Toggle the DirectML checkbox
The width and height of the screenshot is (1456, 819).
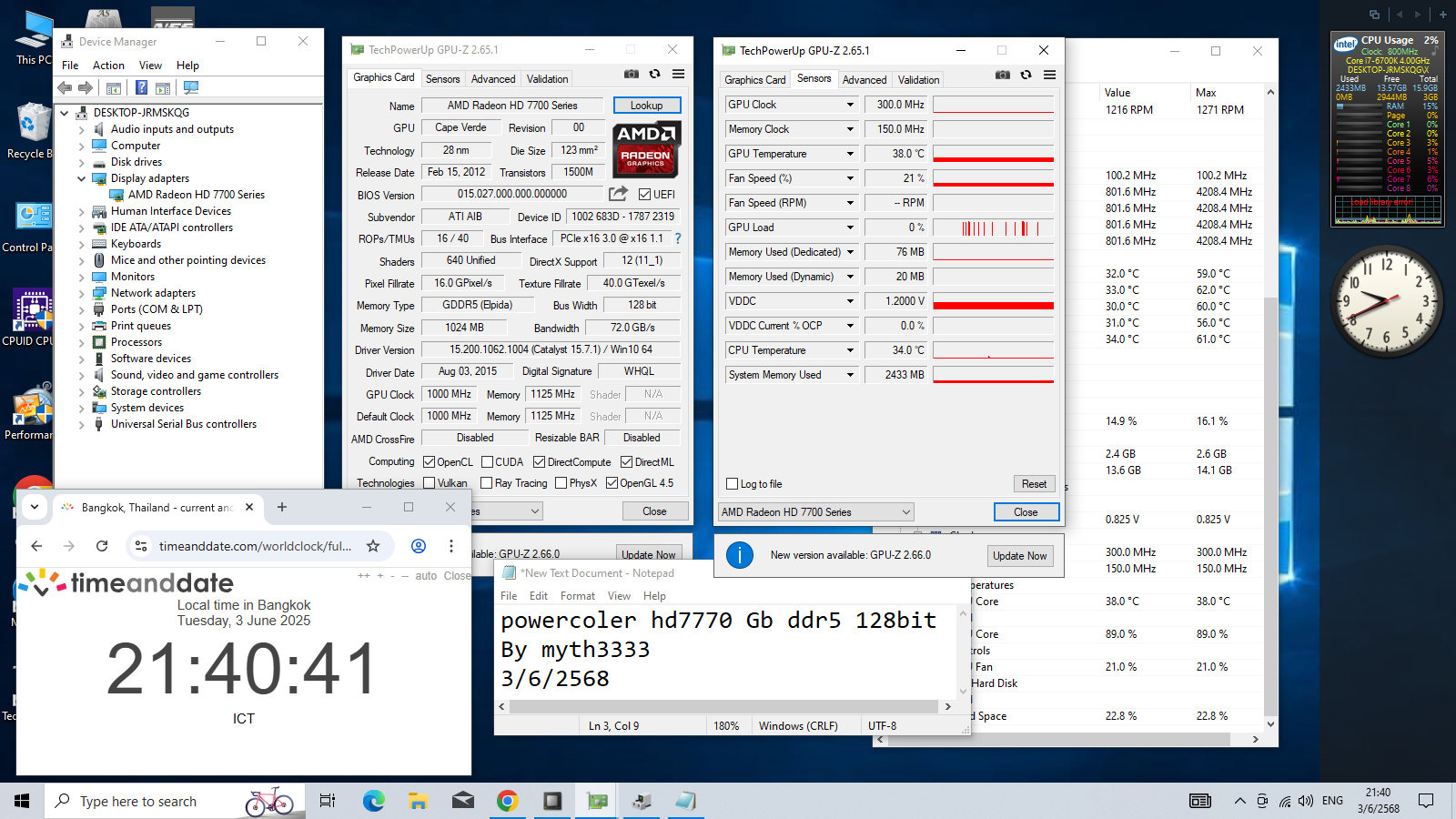click(x=626, y=461)
